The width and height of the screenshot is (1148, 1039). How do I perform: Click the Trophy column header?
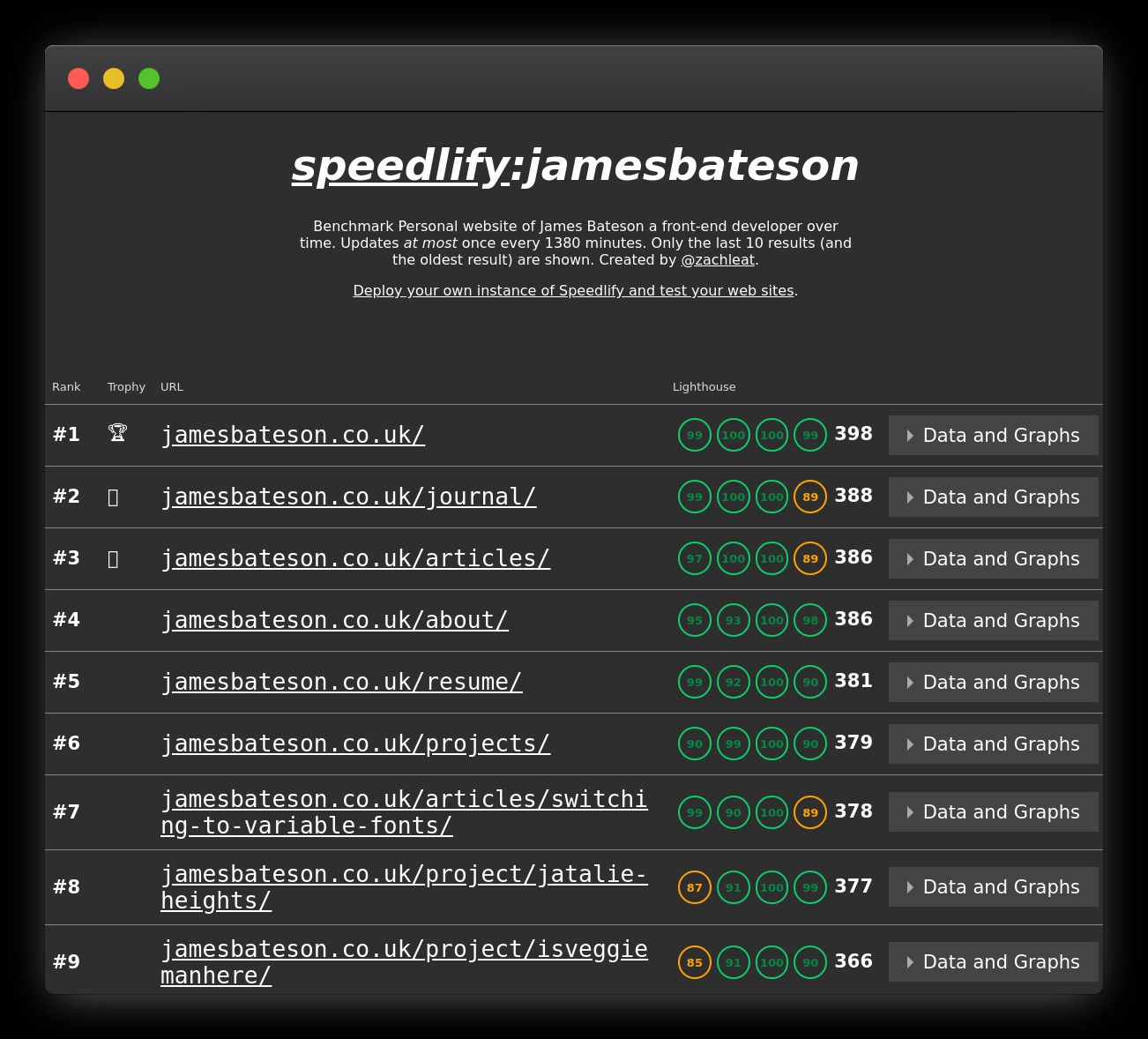point(126,387)
